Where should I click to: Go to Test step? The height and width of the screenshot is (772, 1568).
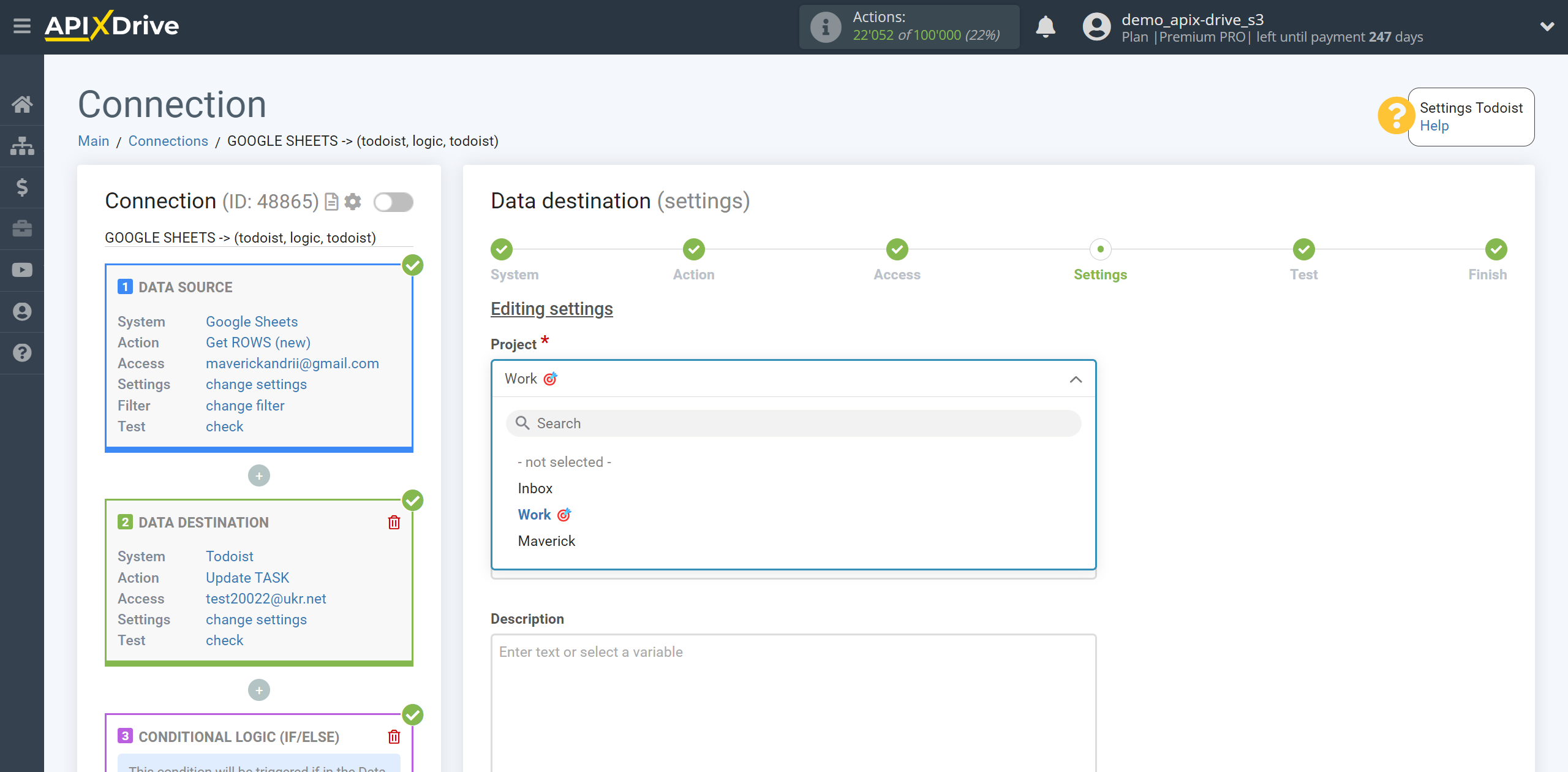1303,249
